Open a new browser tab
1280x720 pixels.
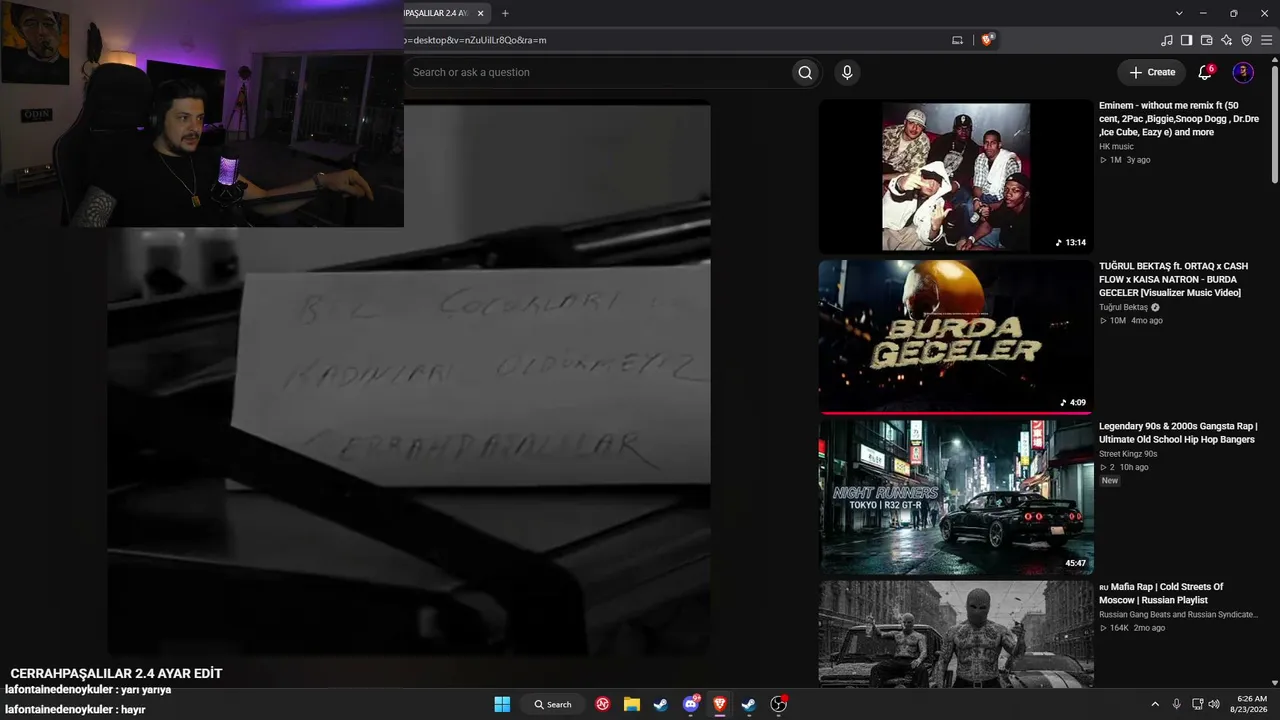[505, 13]
